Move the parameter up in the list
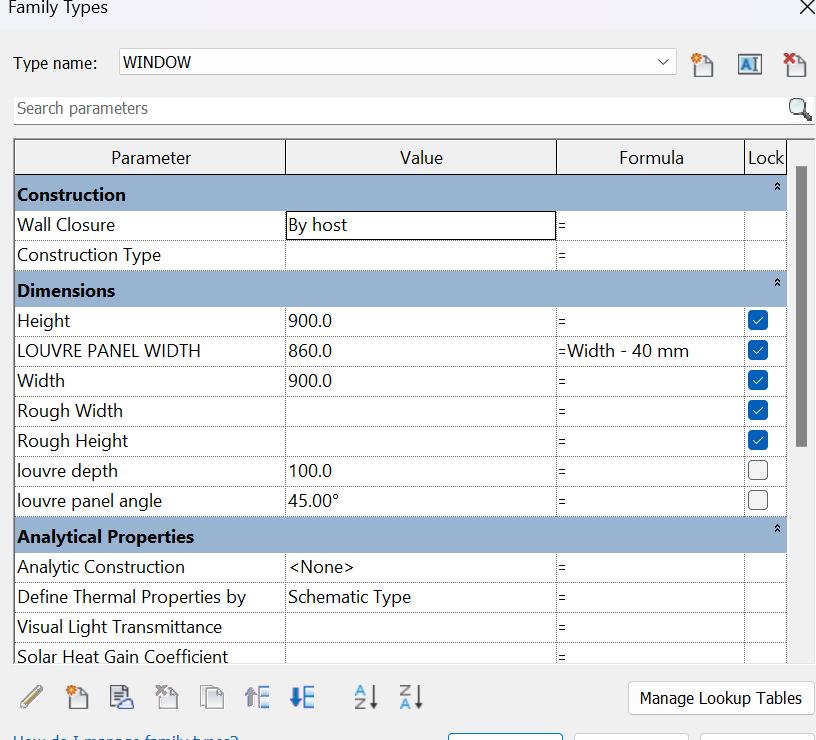 tap(257, 697)
